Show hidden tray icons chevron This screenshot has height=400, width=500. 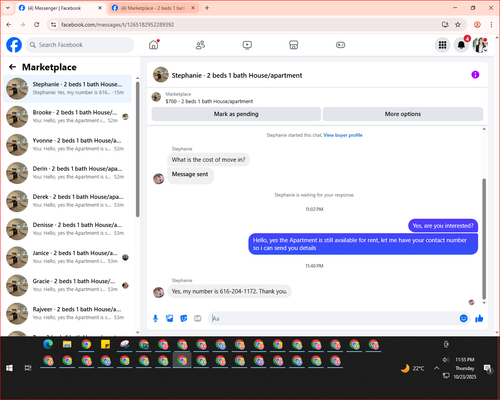point(436,368)
